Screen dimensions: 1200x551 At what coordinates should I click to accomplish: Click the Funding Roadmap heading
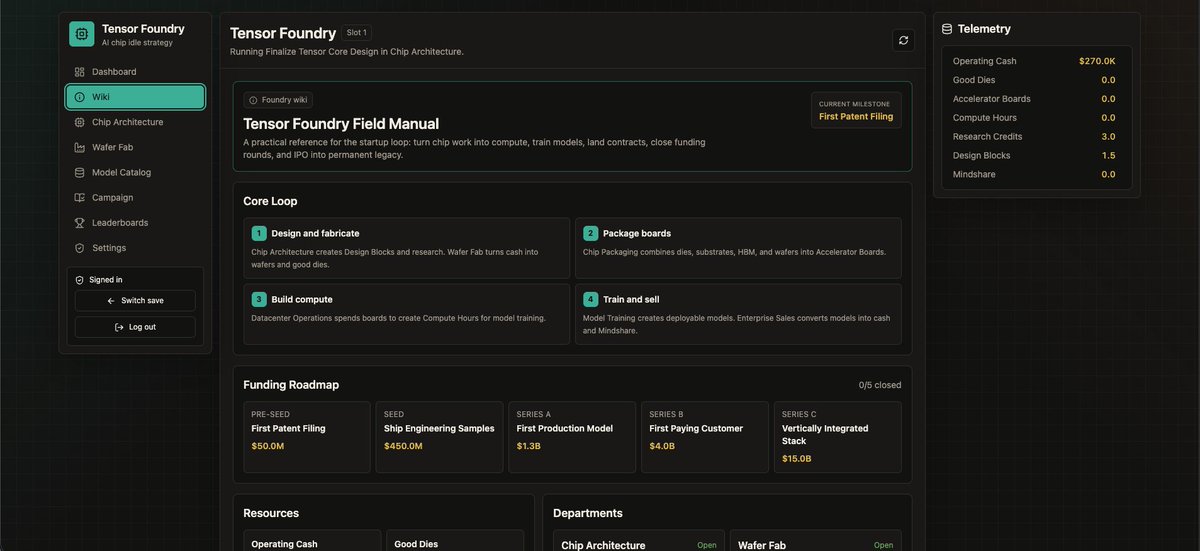291,385
